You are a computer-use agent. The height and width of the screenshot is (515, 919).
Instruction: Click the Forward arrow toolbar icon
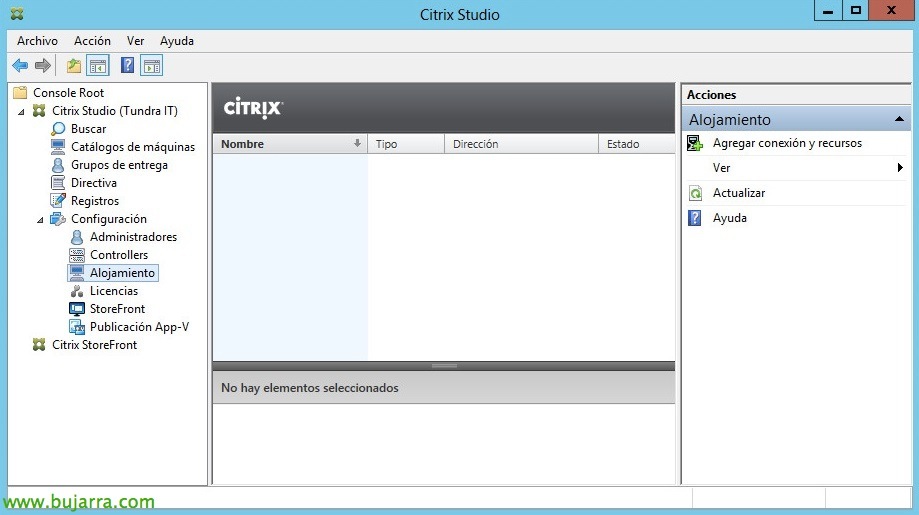42,66
